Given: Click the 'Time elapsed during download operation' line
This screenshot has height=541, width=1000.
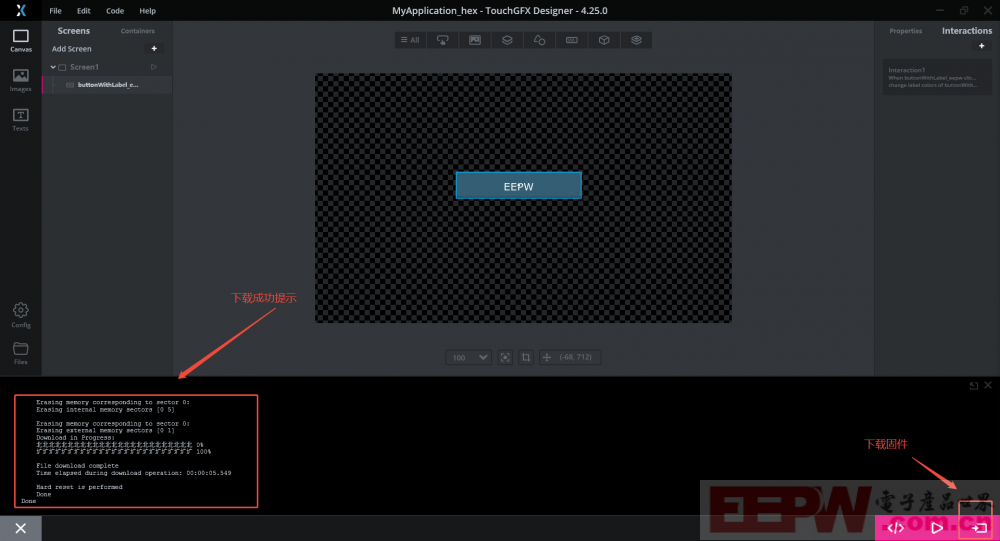Looking at the screenshot, I should pyautogui.click(x=133, y=473).
